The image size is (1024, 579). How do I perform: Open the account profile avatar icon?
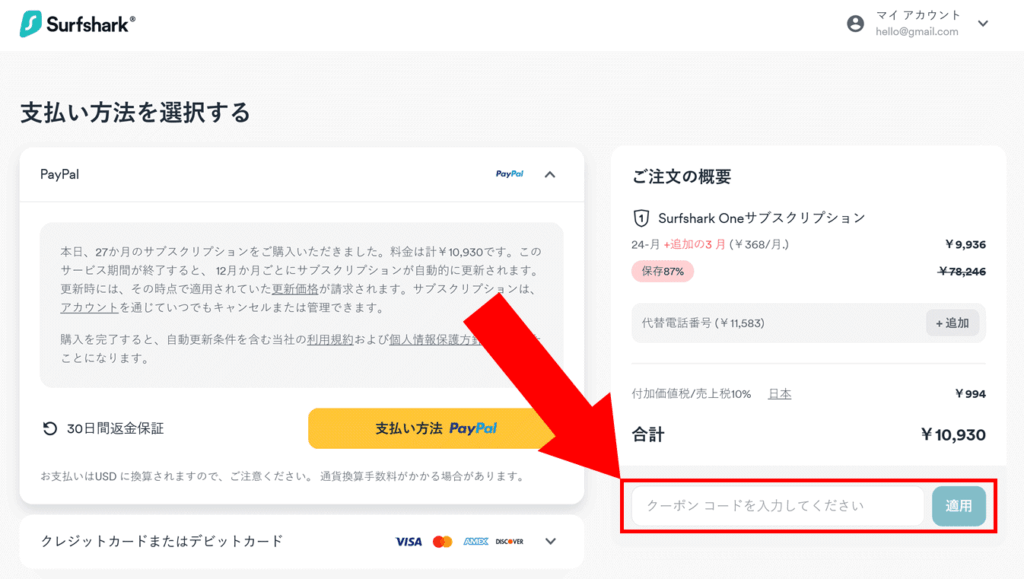tap(855, 23)
